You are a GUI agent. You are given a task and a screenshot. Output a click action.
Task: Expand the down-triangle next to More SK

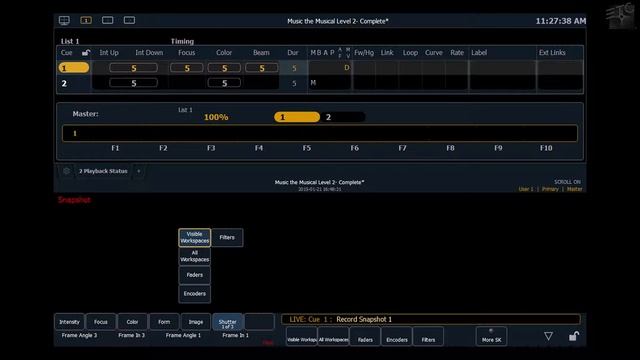[x=548, y=336]
